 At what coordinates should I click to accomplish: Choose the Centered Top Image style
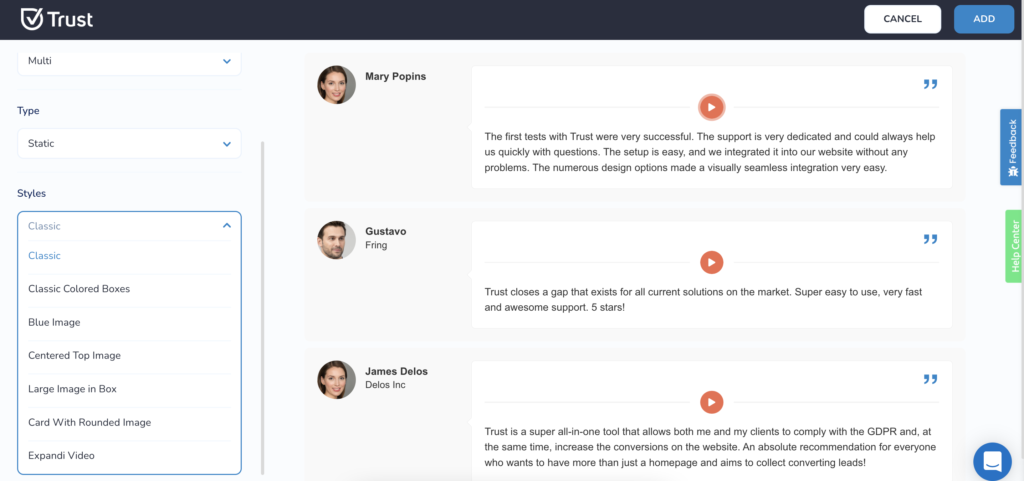pyautogui.click(x=129, y=356)
